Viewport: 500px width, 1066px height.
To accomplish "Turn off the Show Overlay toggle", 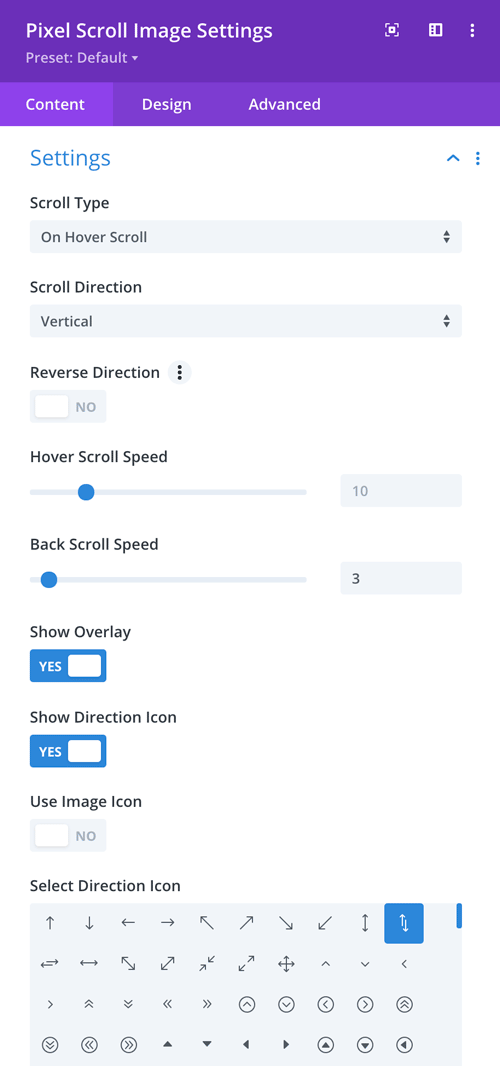I will coord(68,666).
